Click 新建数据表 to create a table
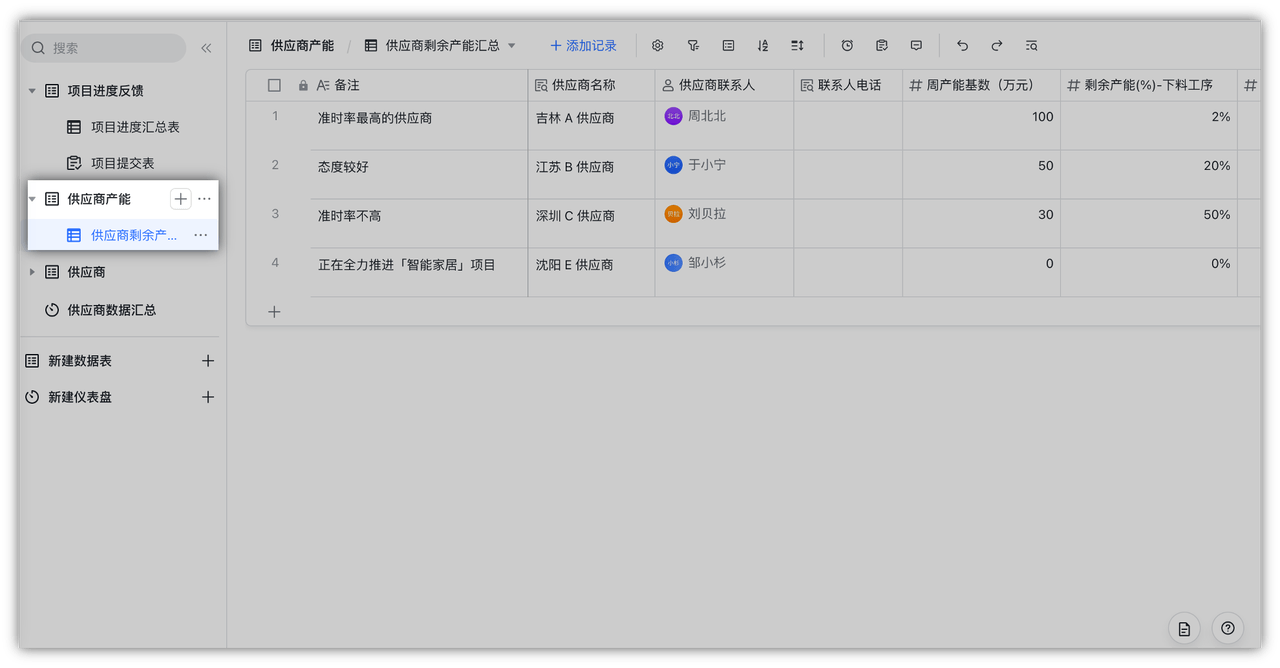The image size is (1280, 668). coord(80,361)
